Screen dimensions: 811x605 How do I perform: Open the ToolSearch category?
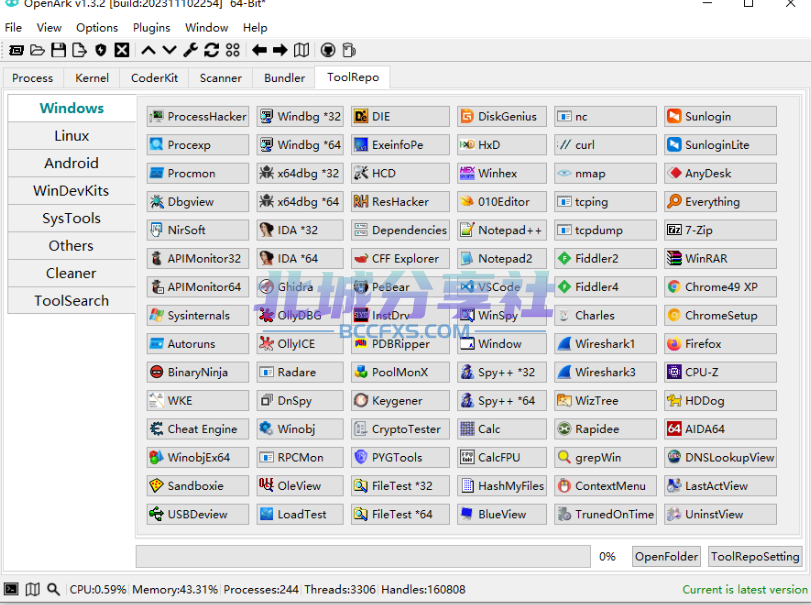(x=71, y=300)
